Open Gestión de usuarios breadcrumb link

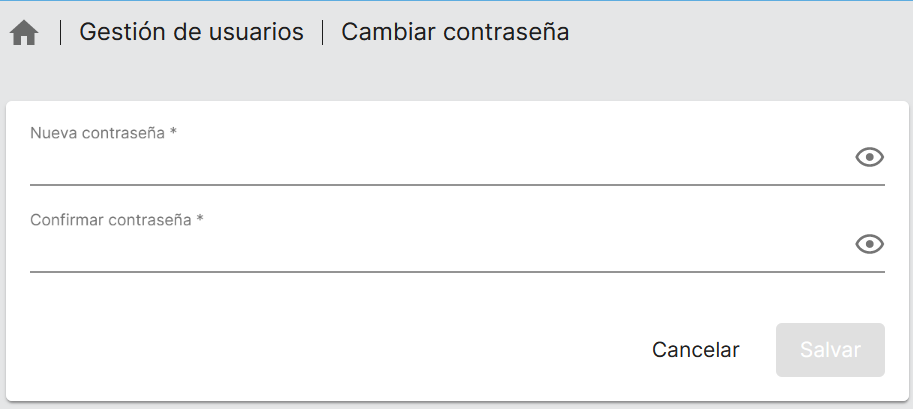point(191,32)
